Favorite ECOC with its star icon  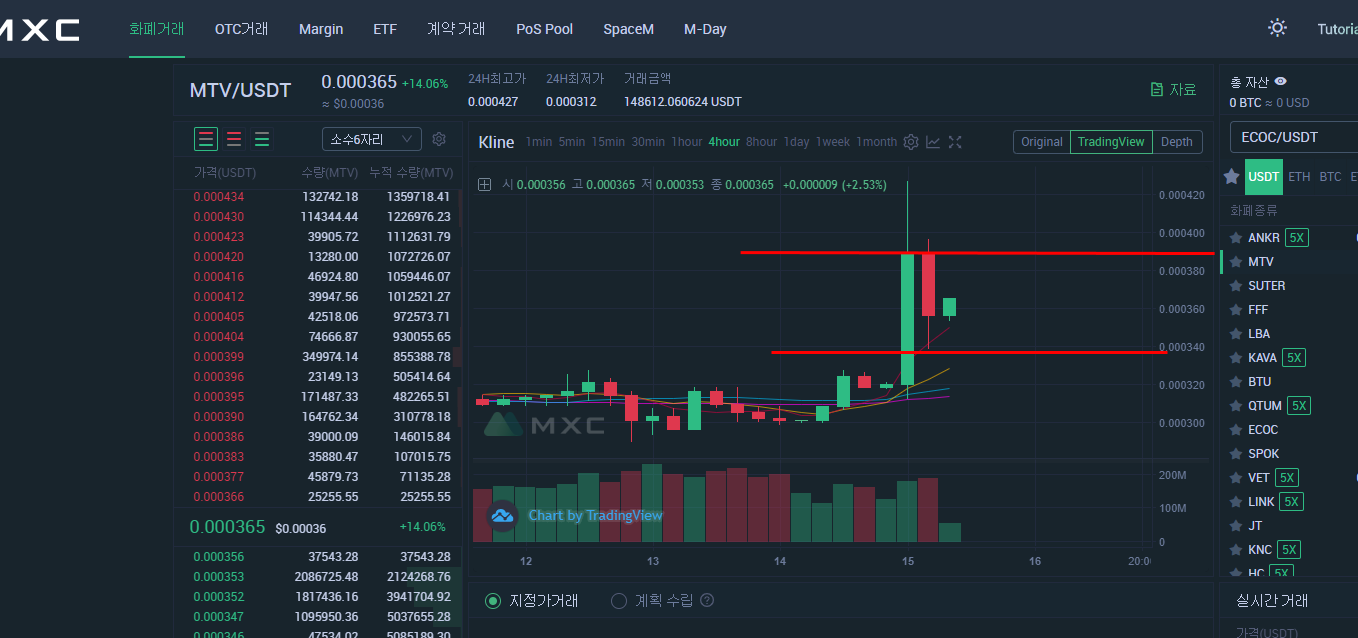point(1235,430)
